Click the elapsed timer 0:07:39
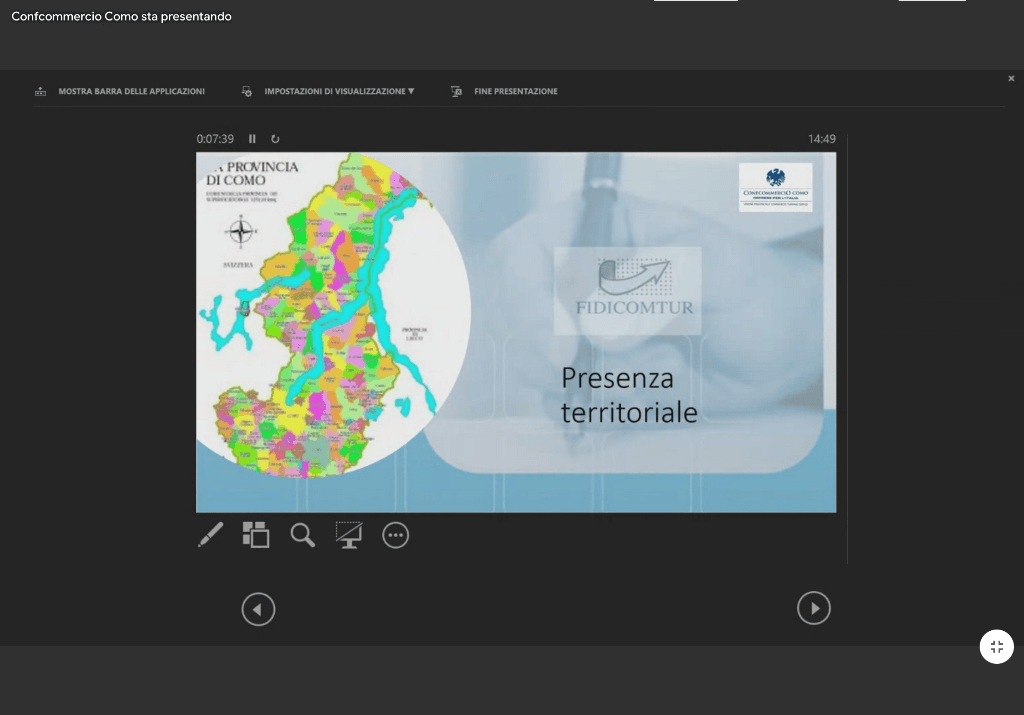The height and width of the screenshot is (715, 1024). coord(215,139)
